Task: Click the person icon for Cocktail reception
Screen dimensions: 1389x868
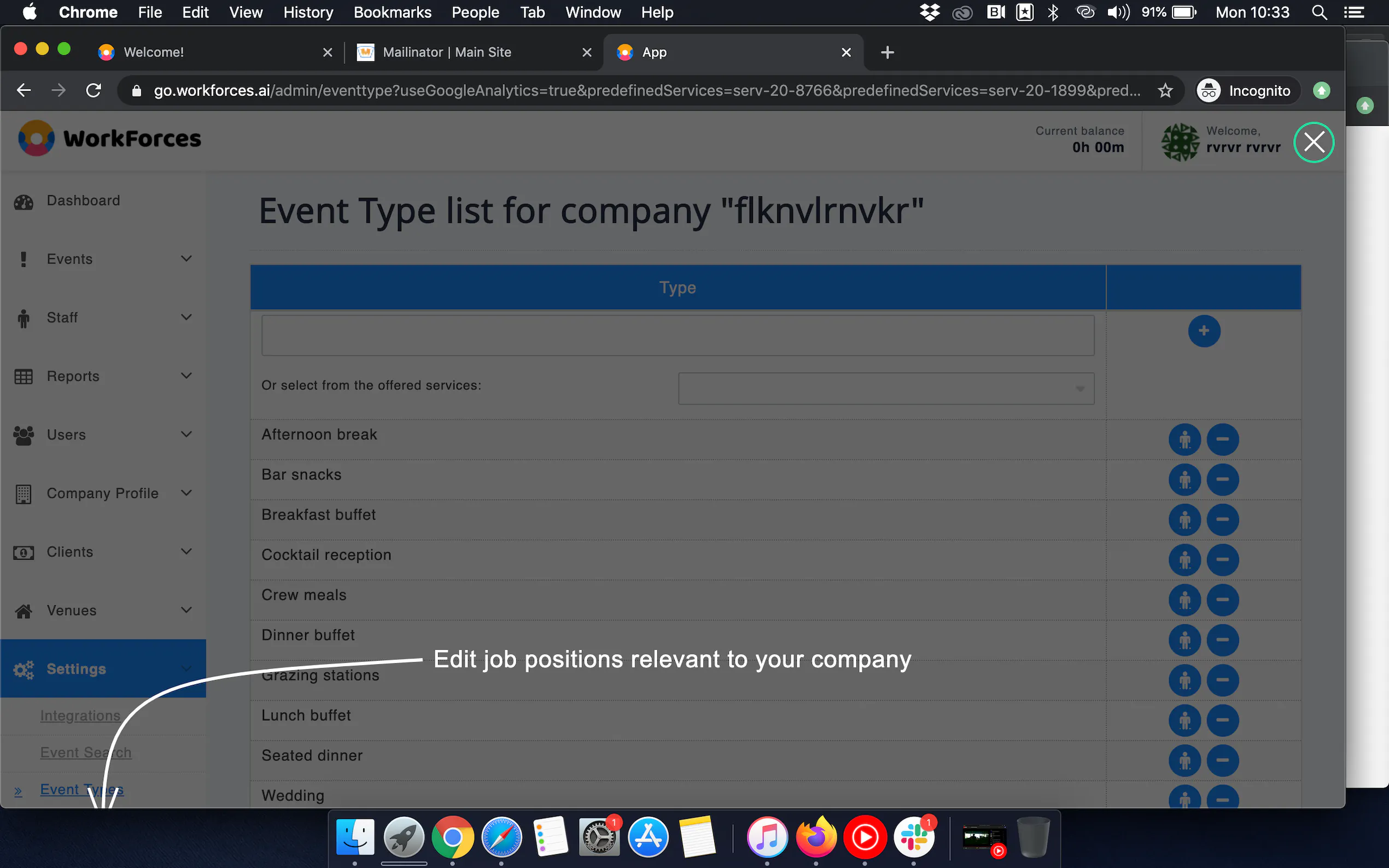Action: pyautogui.click(x=1184, y=560)
